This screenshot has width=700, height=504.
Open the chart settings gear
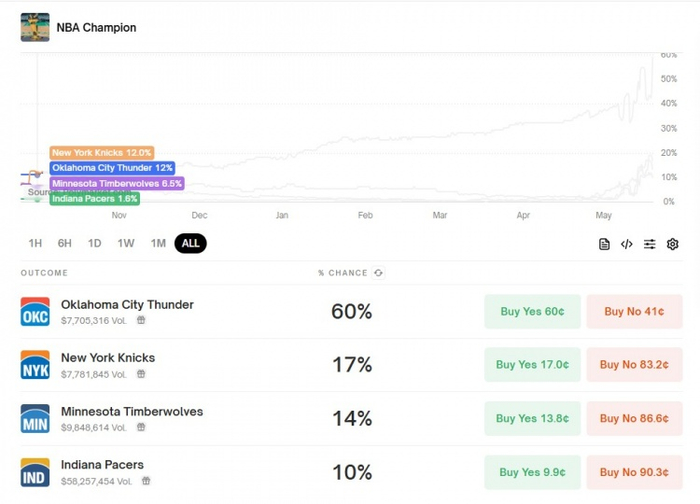click(673, 244)
